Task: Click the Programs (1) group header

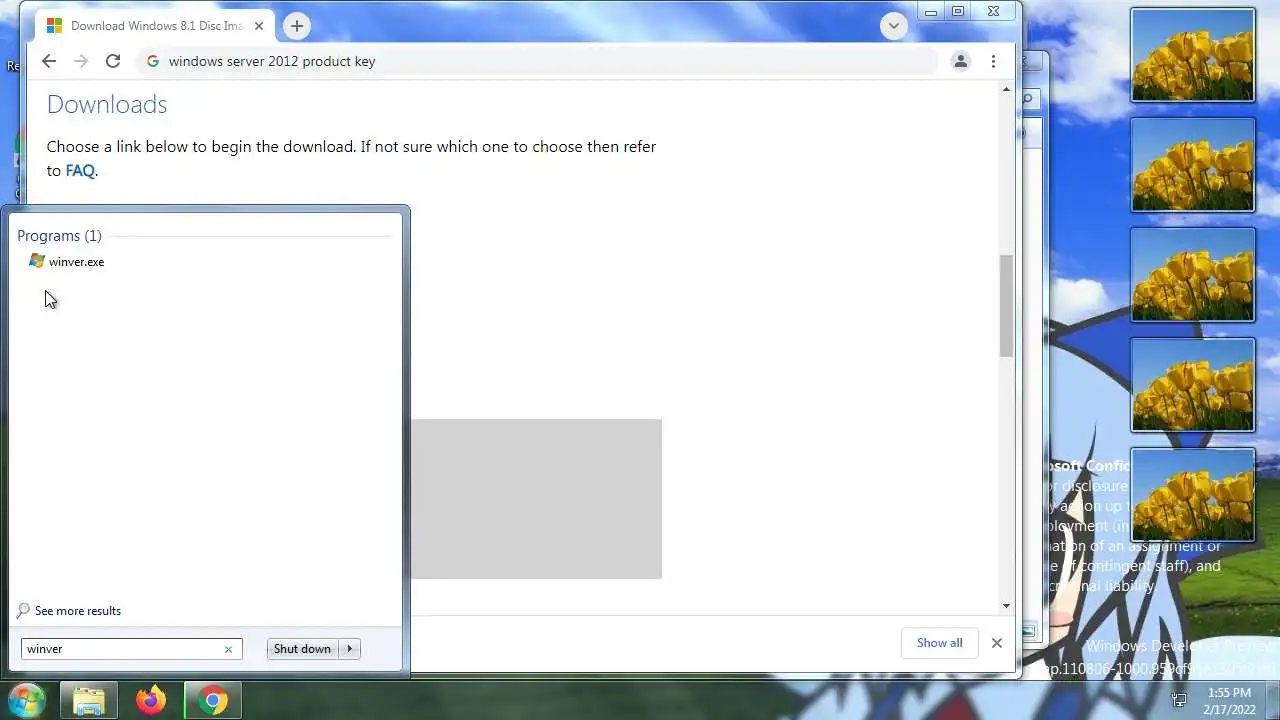Action: pyautogui.click(x=59, y=236)
